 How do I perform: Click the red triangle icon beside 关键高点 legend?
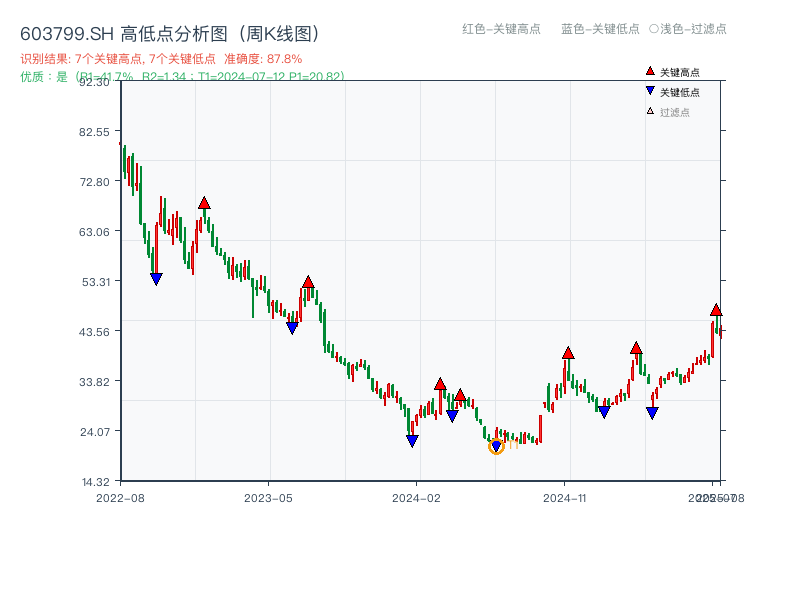pyautogui.click(x=650, y=71)
